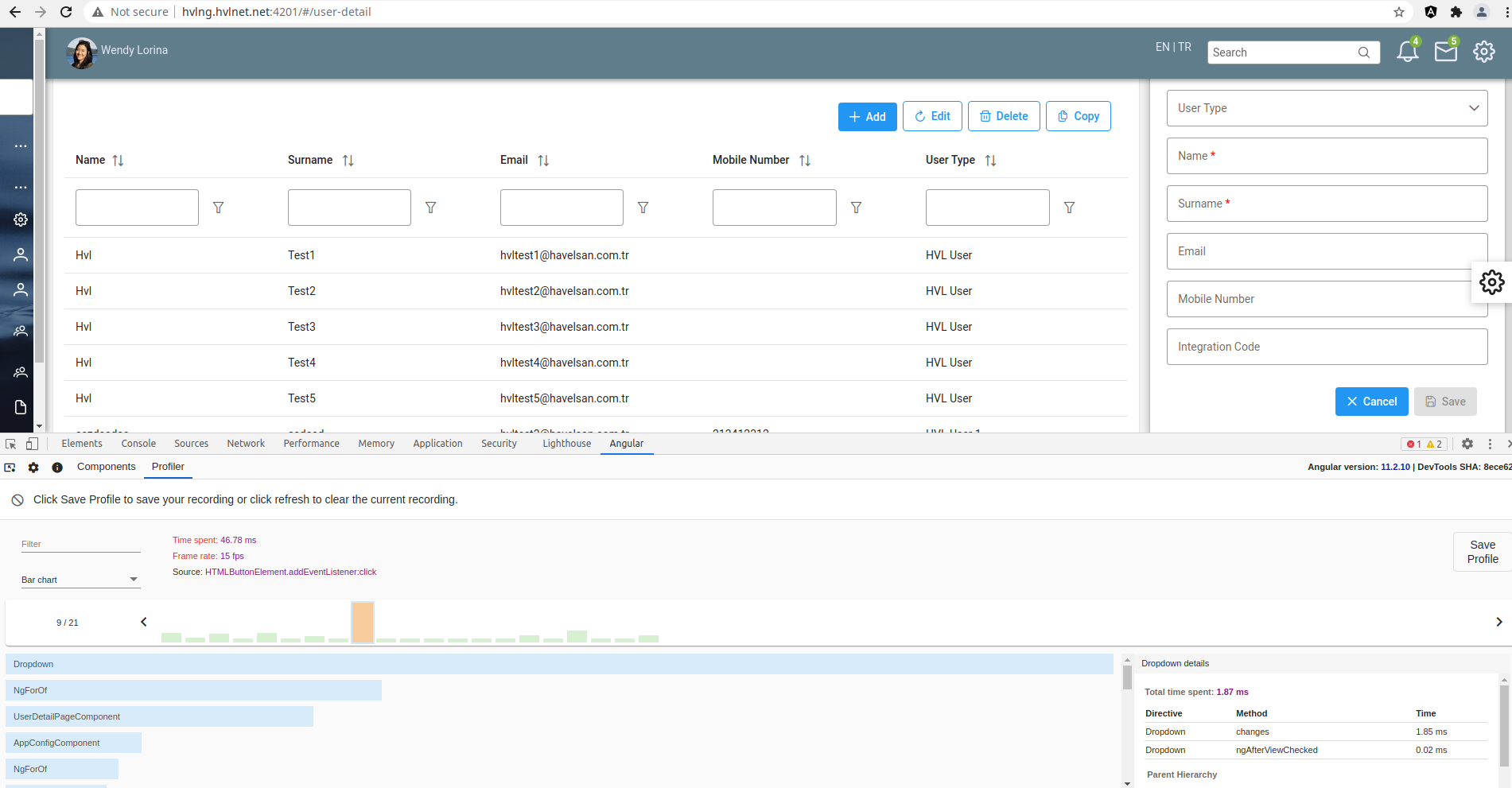Click the Edit button
This screenshot has height=788, width=1512.
pyautogui.click(x=932, y=116)
